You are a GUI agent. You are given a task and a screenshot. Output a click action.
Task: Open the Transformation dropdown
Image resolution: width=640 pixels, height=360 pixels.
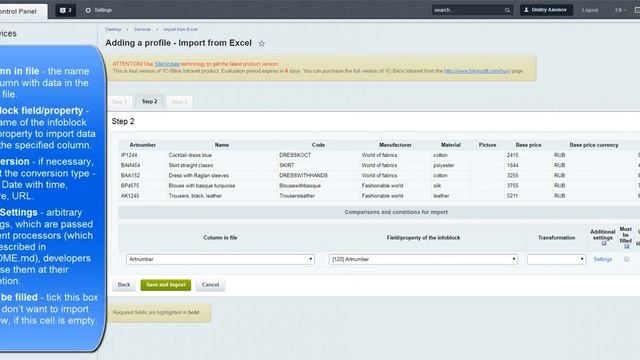coord(556,259)
